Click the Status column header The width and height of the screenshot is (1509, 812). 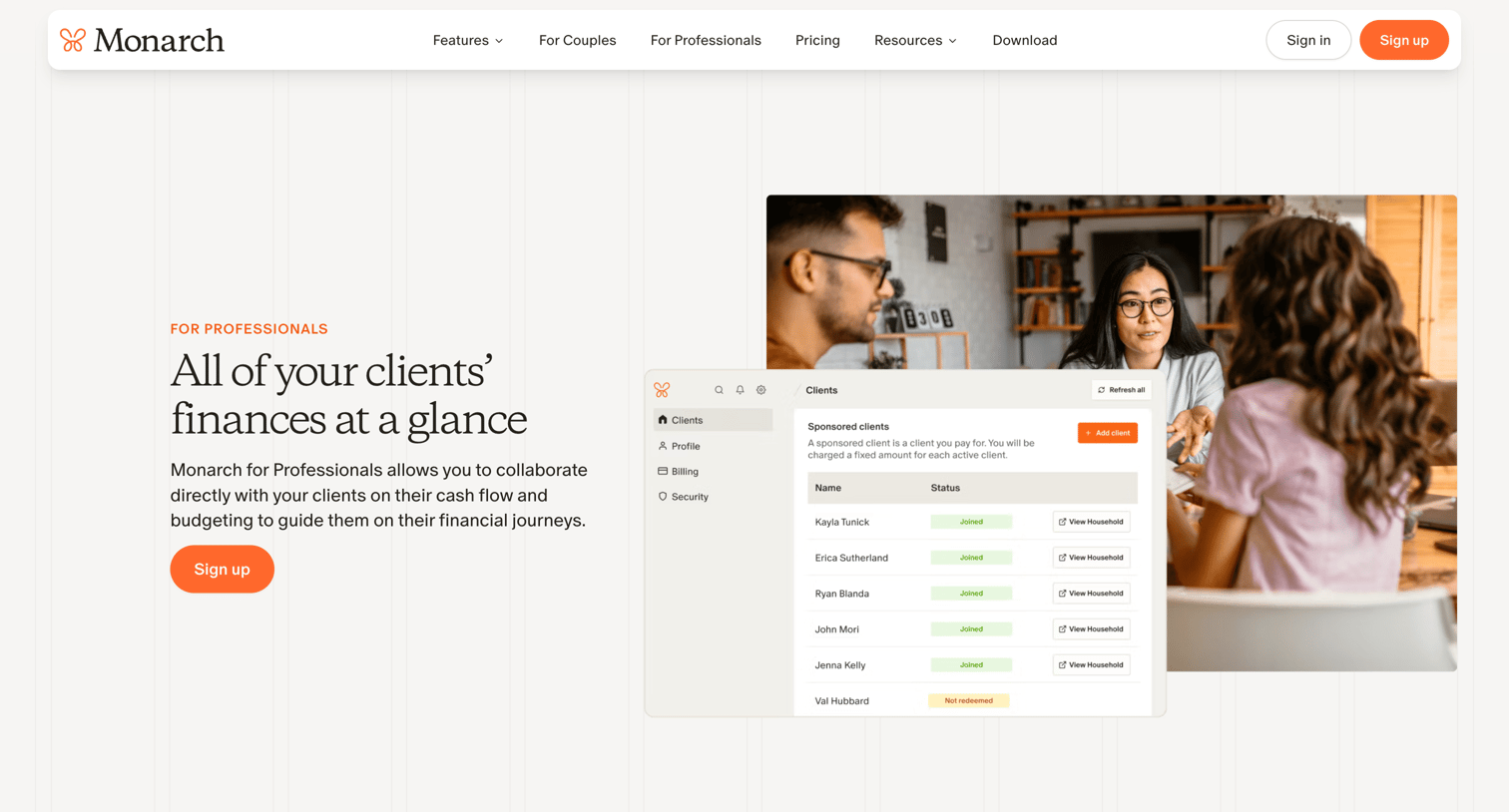(x=945, y=488)
